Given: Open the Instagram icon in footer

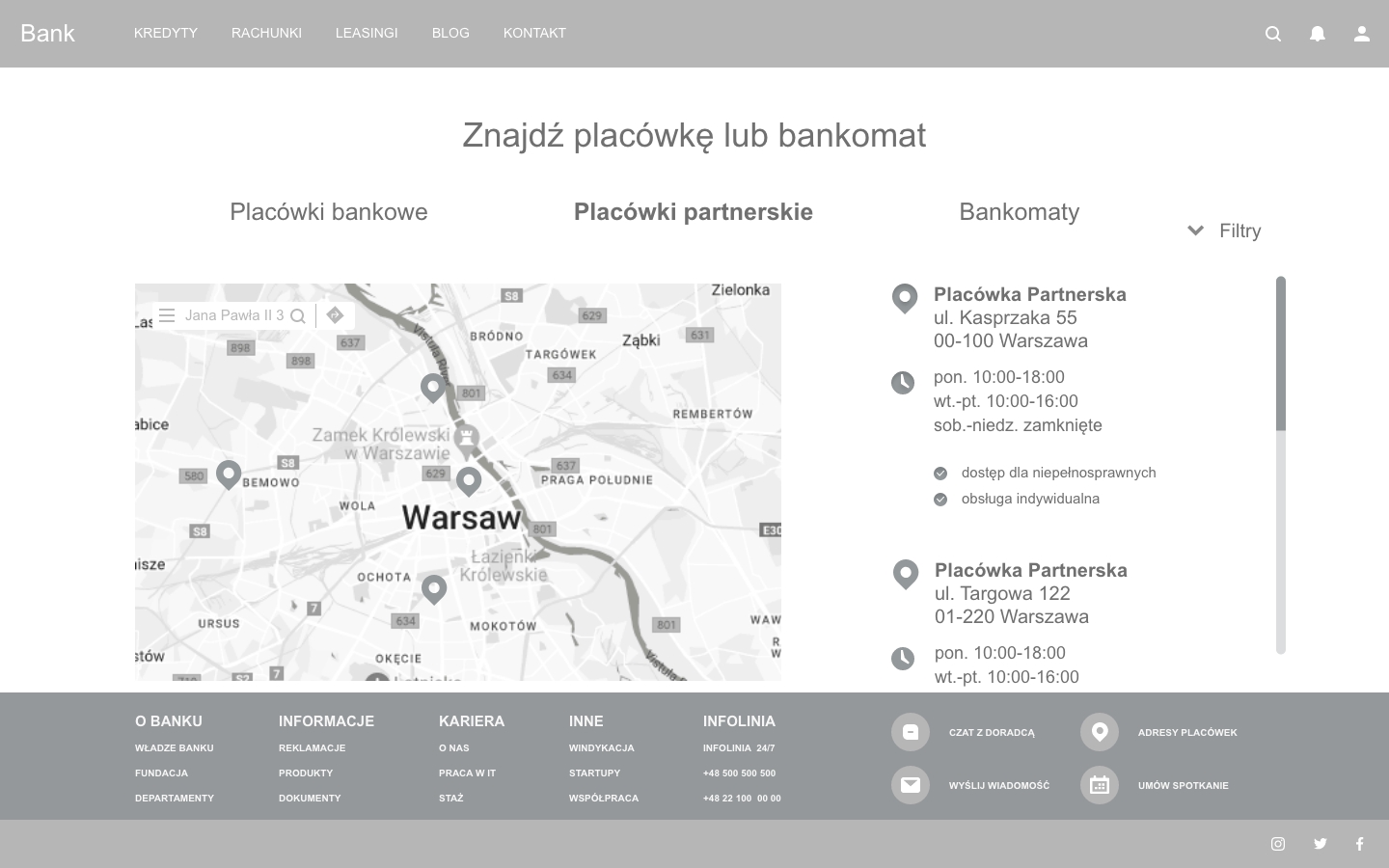Looking at the screenshot, I should click(x=1278, y=844).
